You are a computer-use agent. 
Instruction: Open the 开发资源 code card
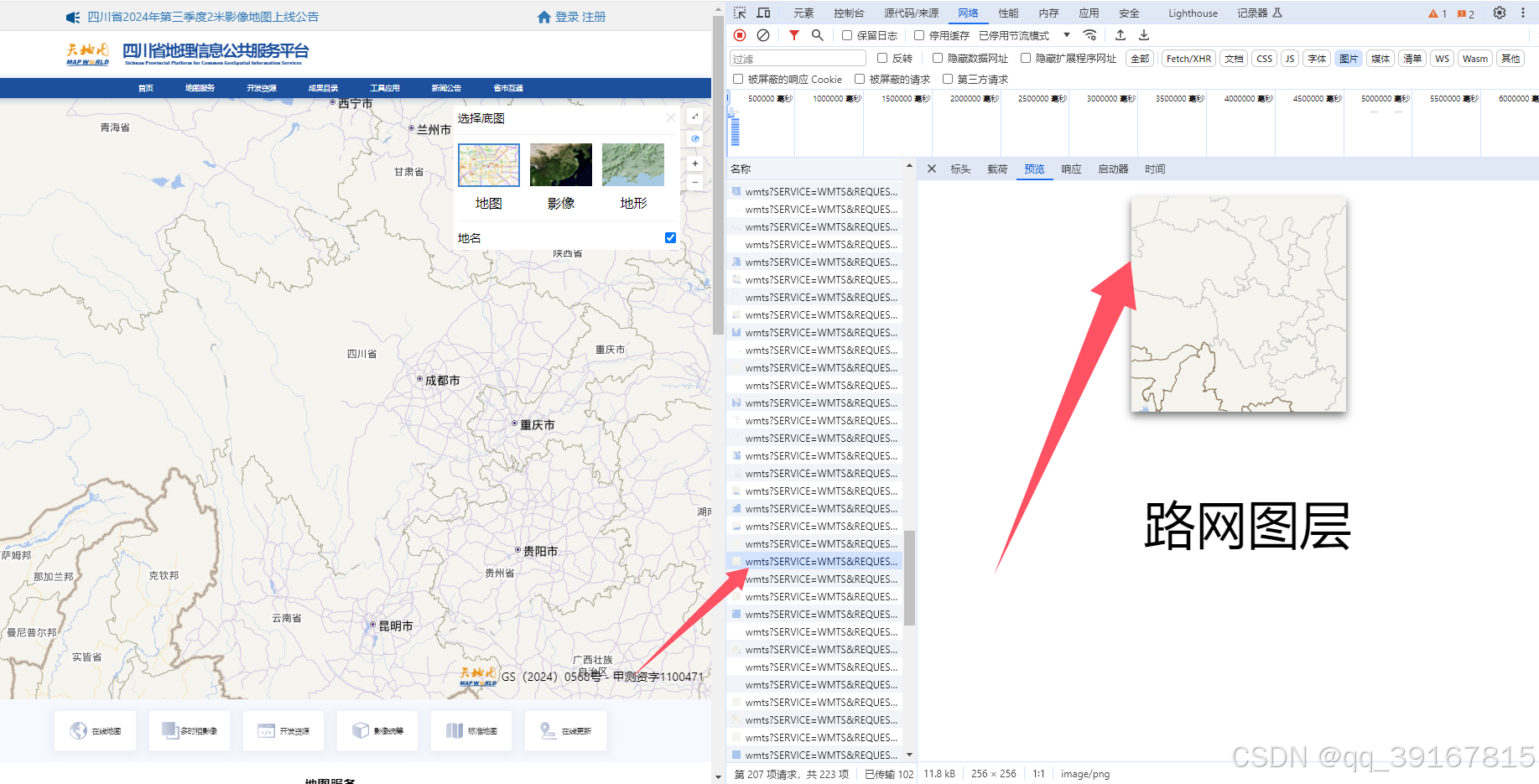tap(283, 730)
